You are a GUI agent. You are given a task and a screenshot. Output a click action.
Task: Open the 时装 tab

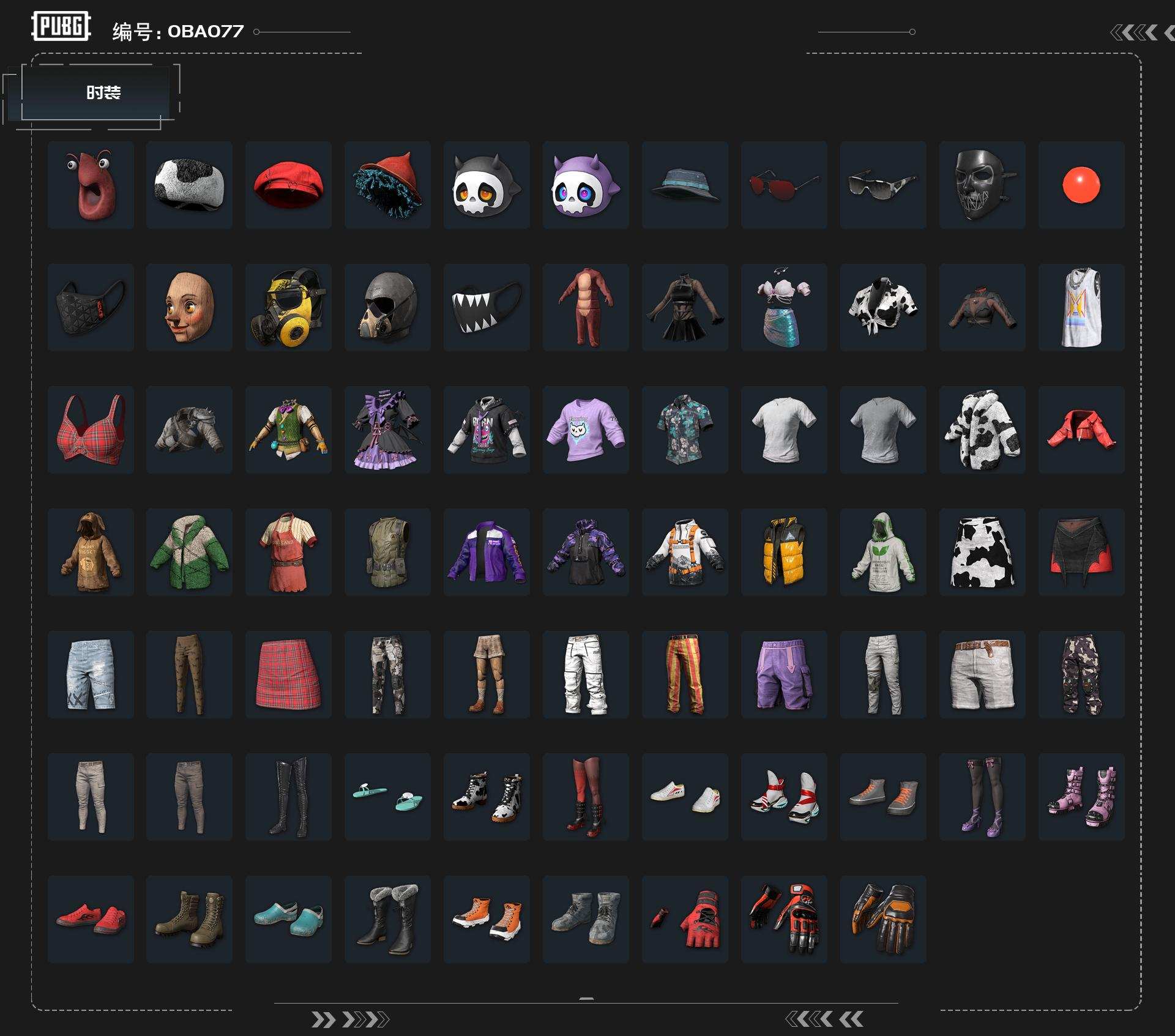pos(103,92)
